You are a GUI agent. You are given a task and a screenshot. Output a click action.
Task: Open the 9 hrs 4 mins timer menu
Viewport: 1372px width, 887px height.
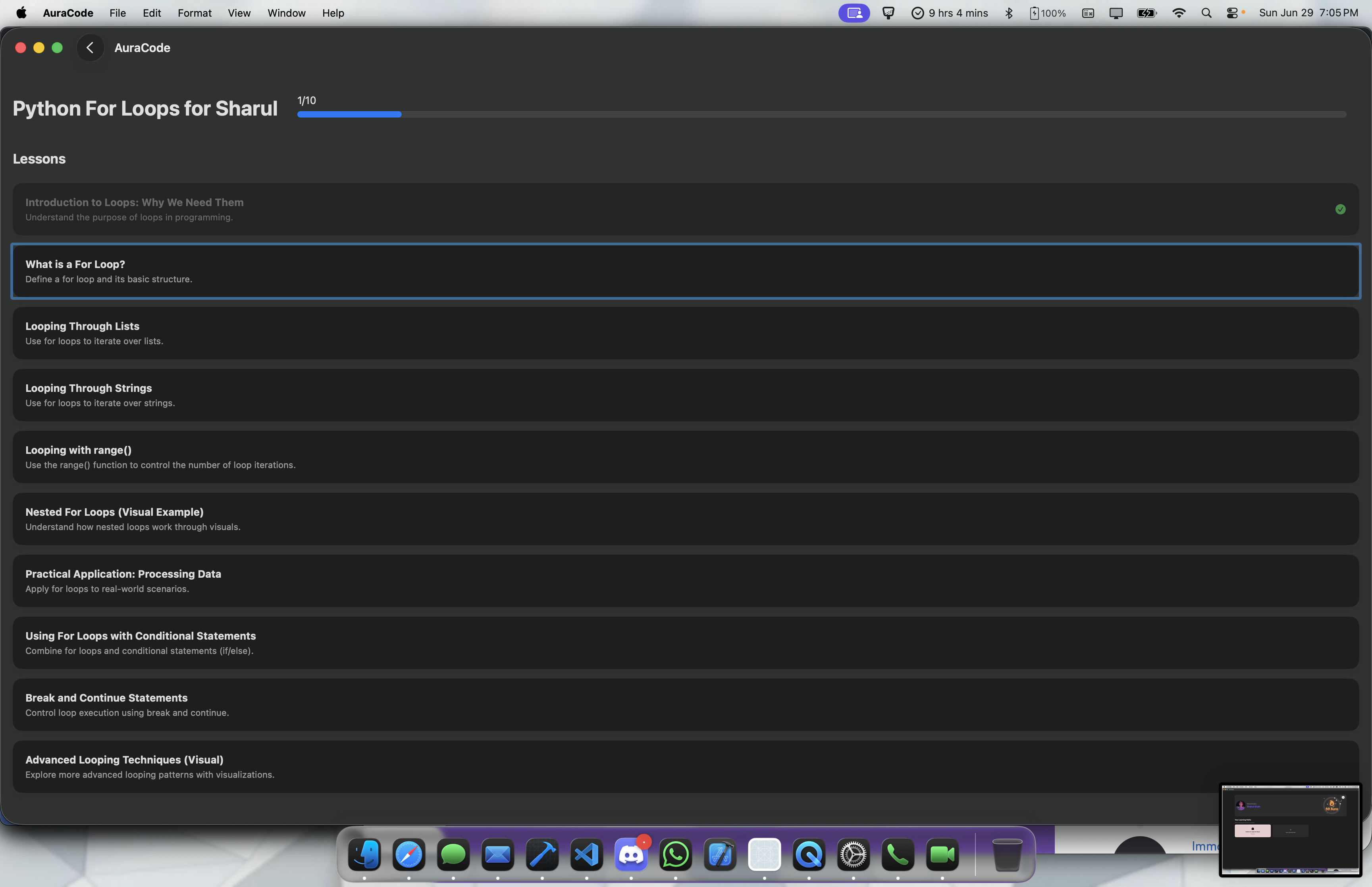tap(950, 13)
